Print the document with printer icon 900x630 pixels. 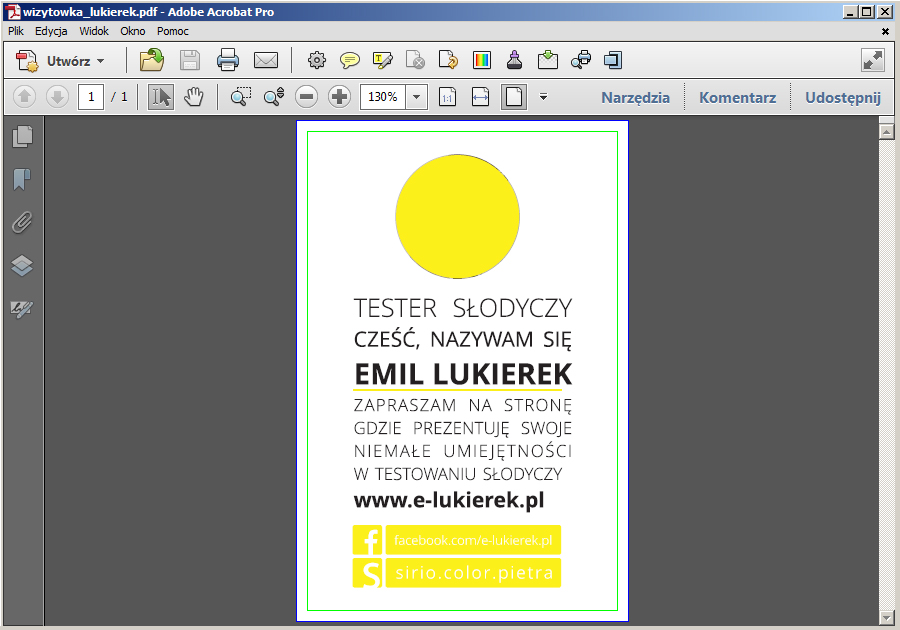(228, 60)
